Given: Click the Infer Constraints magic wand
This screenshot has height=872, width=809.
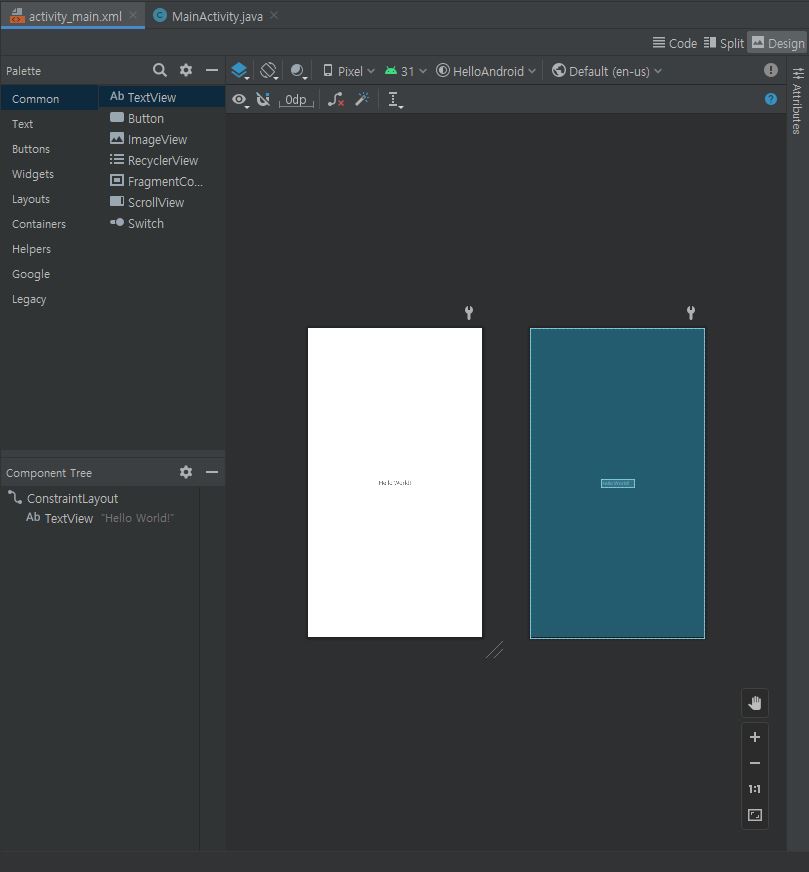Looking at the screenshot, I should coord(363,99).
